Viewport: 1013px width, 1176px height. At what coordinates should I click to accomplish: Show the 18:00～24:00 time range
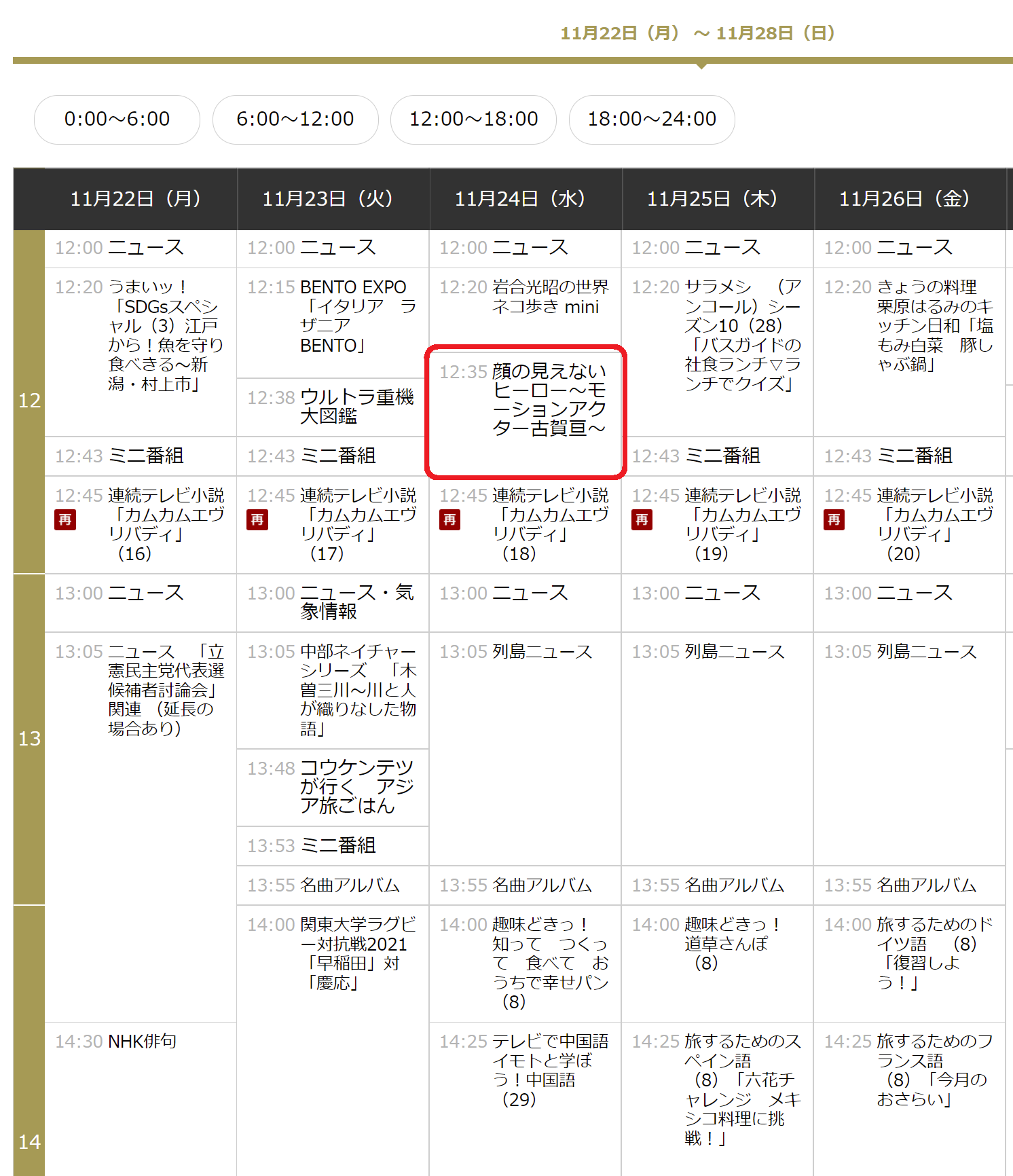point(652,120)
